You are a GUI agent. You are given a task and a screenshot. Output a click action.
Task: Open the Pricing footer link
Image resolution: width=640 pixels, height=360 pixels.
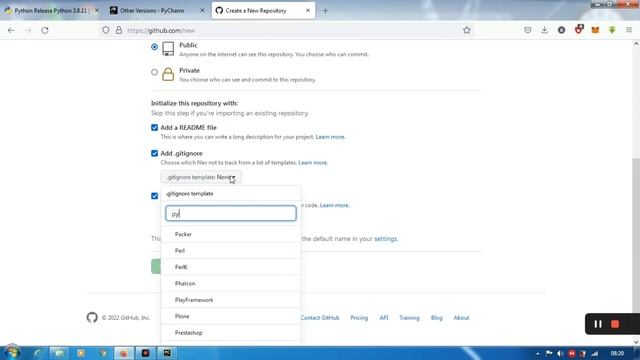[x=359, y=318]
